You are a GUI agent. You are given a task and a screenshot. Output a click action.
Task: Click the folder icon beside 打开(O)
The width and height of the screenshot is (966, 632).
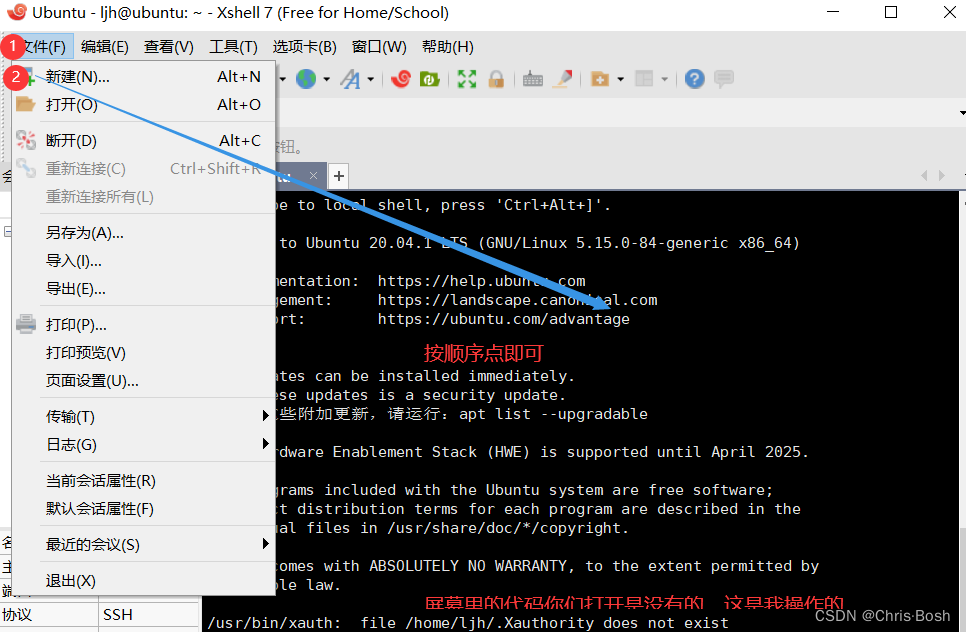26,104
